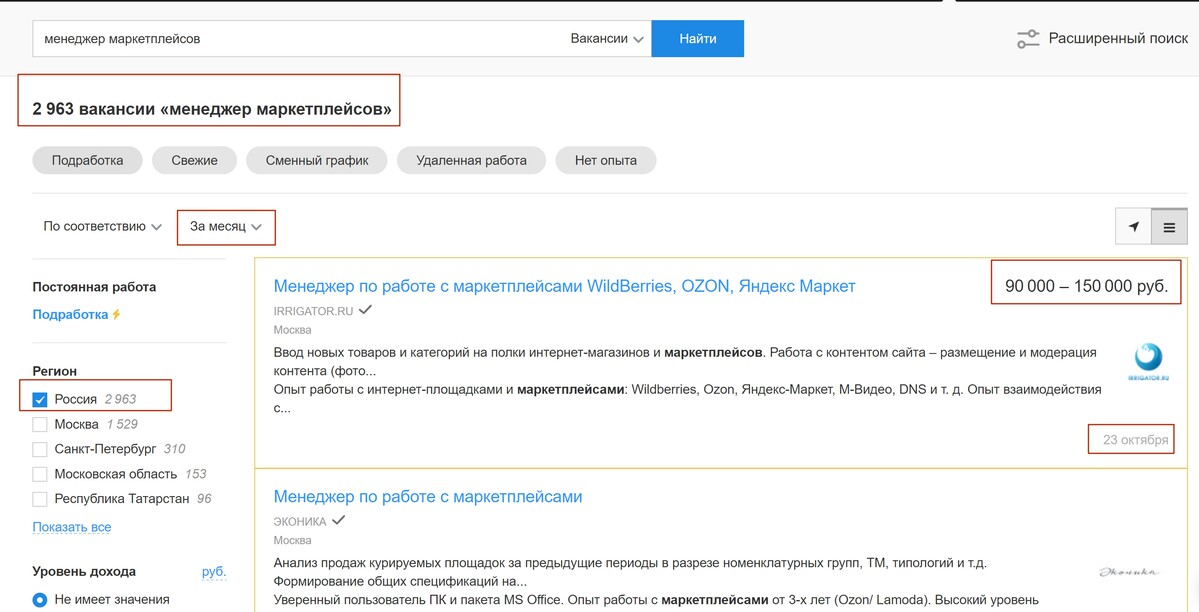Uncheck the Россия region checkbox
Image resolution: width=1199 pixels, height=612 pixels.
[40, 399]
